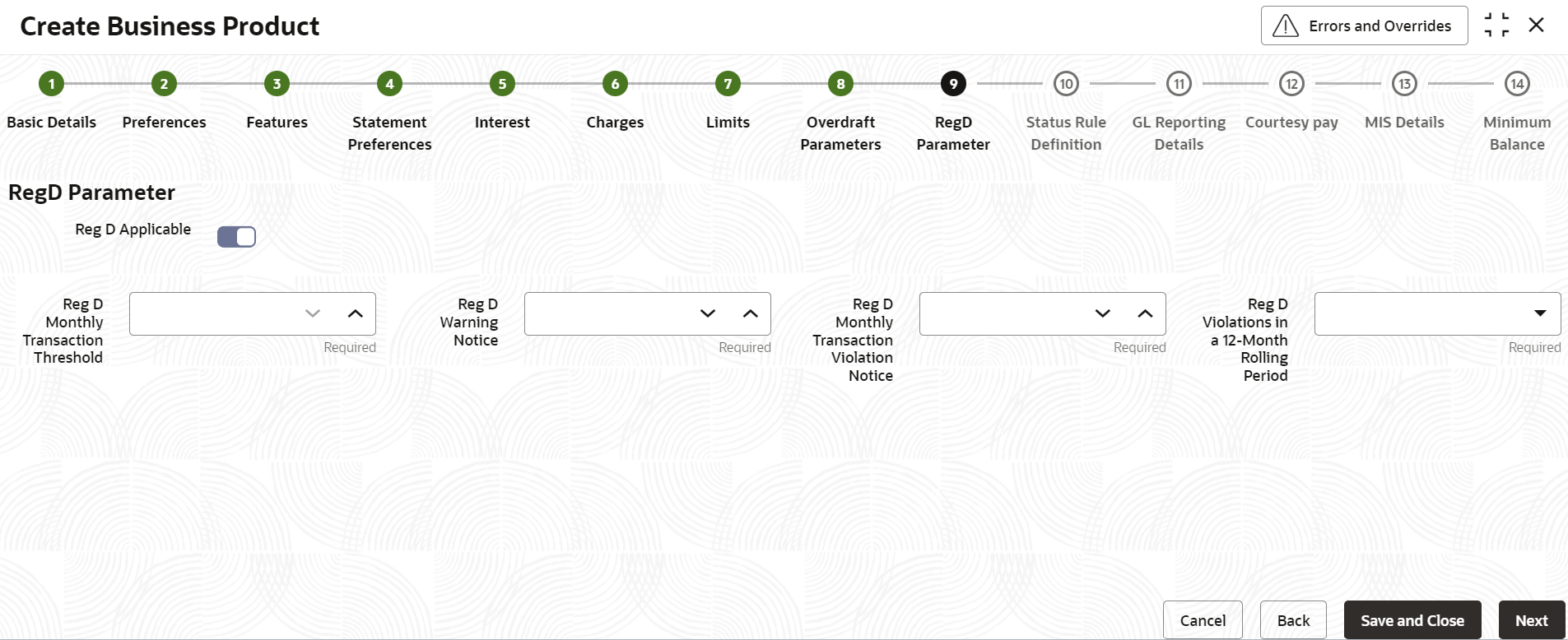Click the collapse-screen icon beside Errors and Overrides

pyautogui.click(x=1496, y=26)
